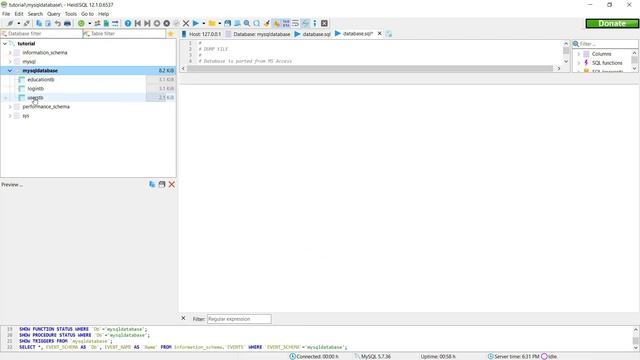Click the Database filter input field
This screenshot has width=640, height=360.
tap(41, 34)
